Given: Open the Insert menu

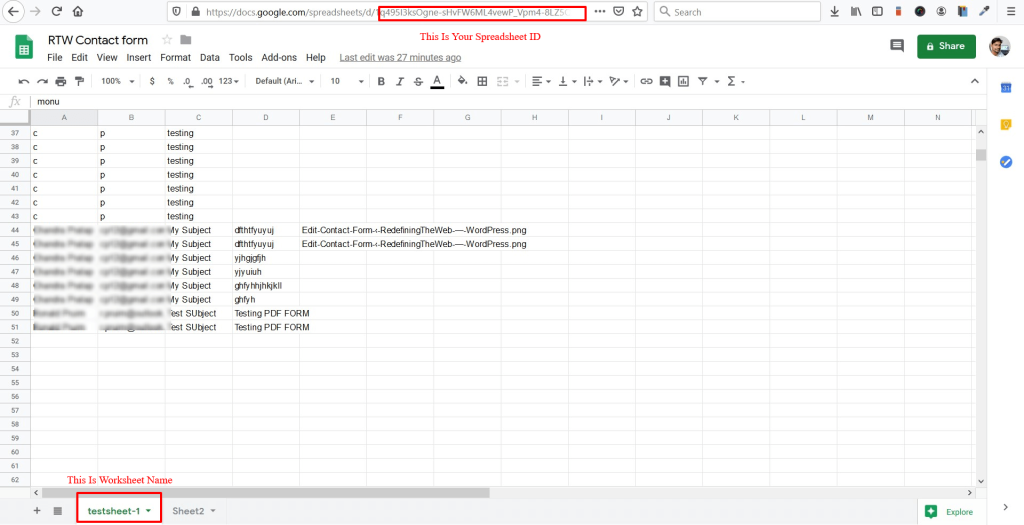Looking at the screenshot, I should coord(138,57).
